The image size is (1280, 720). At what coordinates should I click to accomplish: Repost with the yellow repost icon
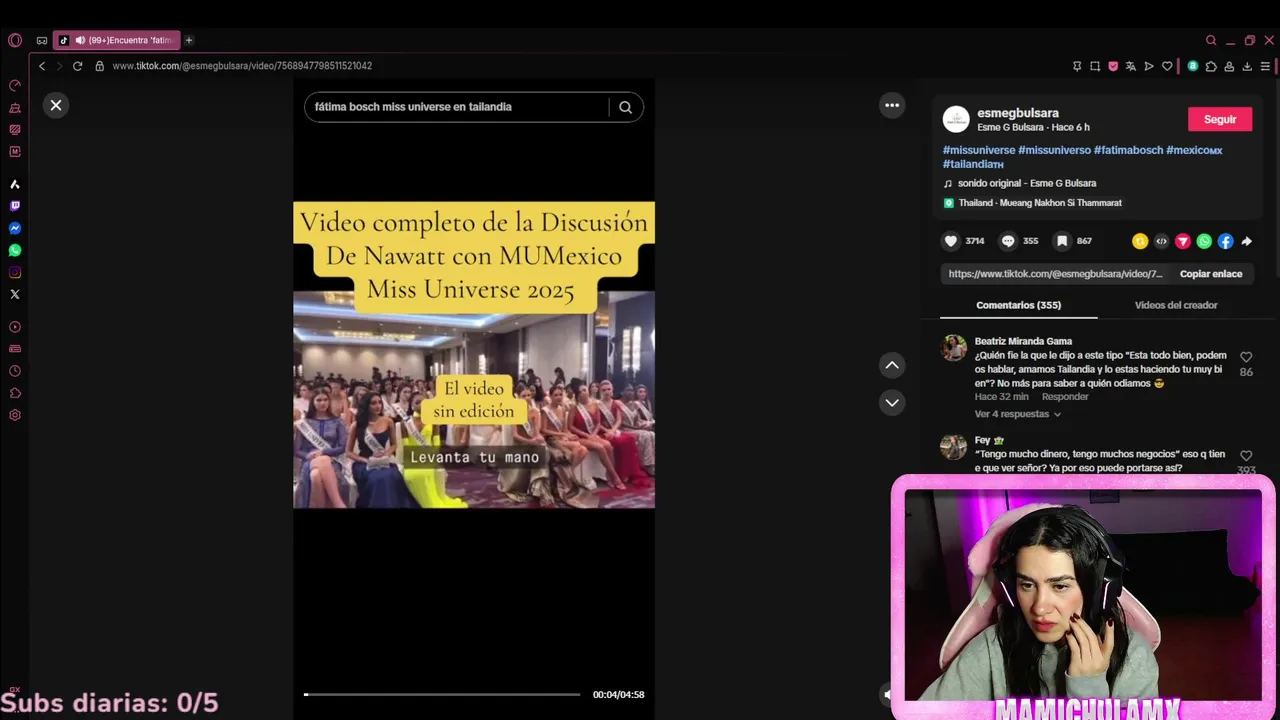pyautogui.click(x=1139, y=241)
